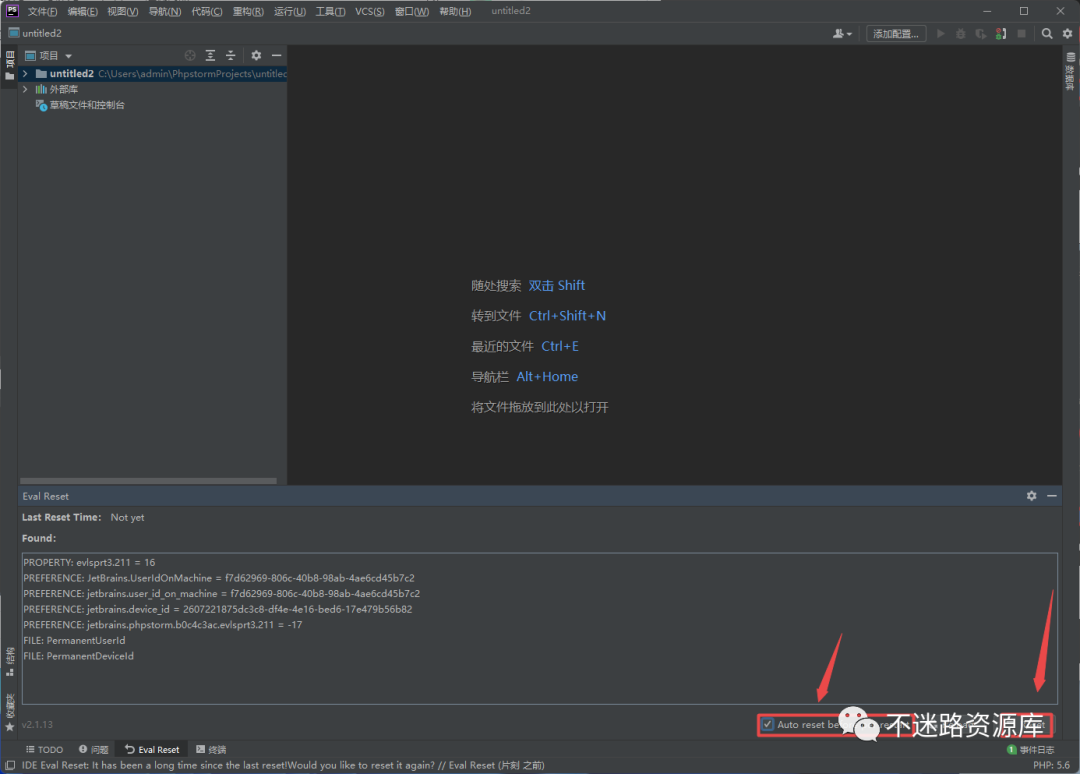1080x774 pixels.
Task: Open the Database tool window icon
Action: point(1070,70)
